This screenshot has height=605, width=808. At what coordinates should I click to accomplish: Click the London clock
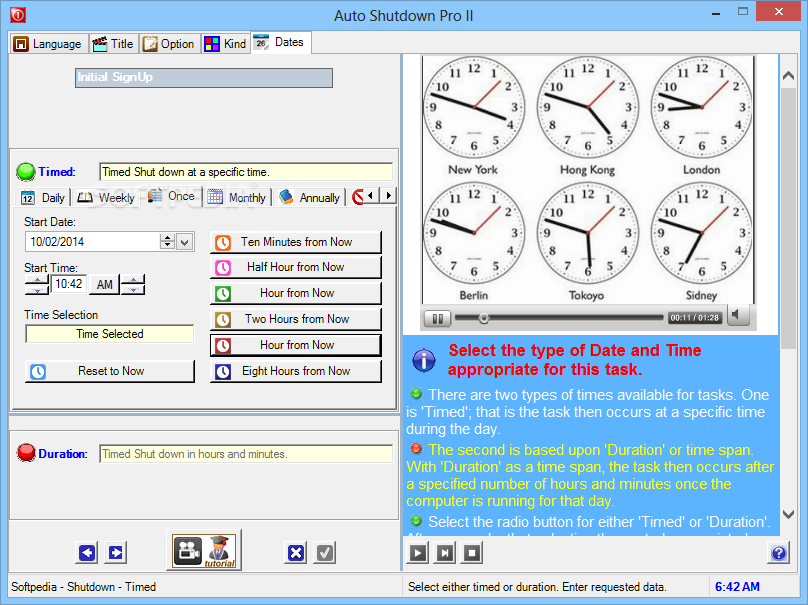pyautogui.click(x=701, y=107)
